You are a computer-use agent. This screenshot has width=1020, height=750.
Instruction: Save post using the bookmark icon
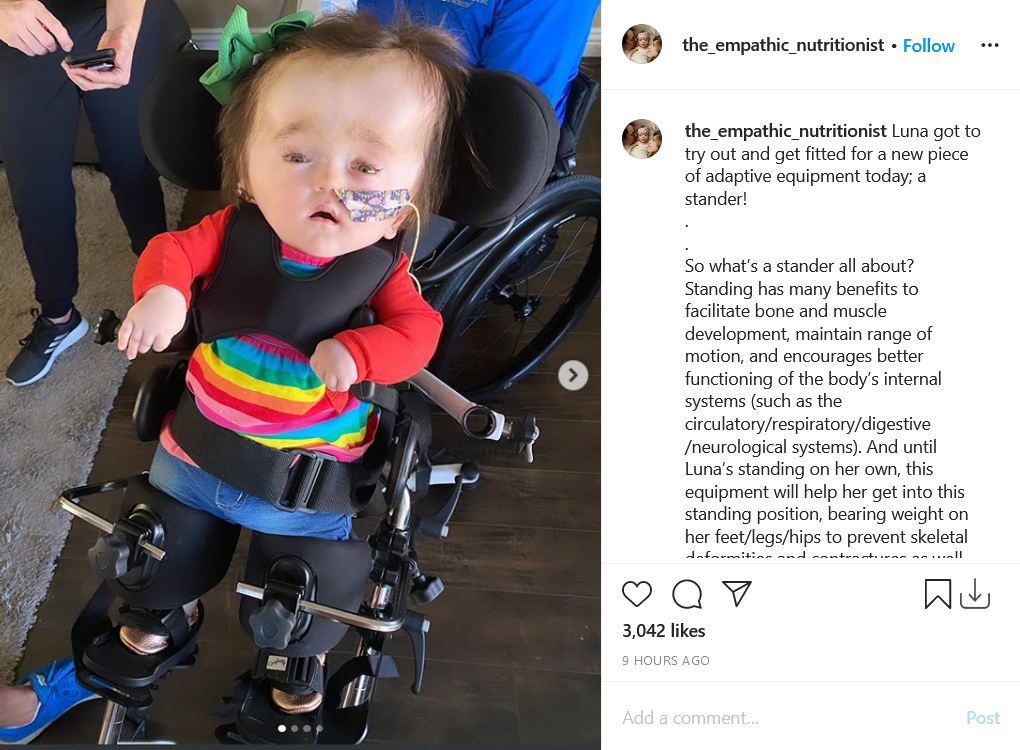tap(937, 594)
